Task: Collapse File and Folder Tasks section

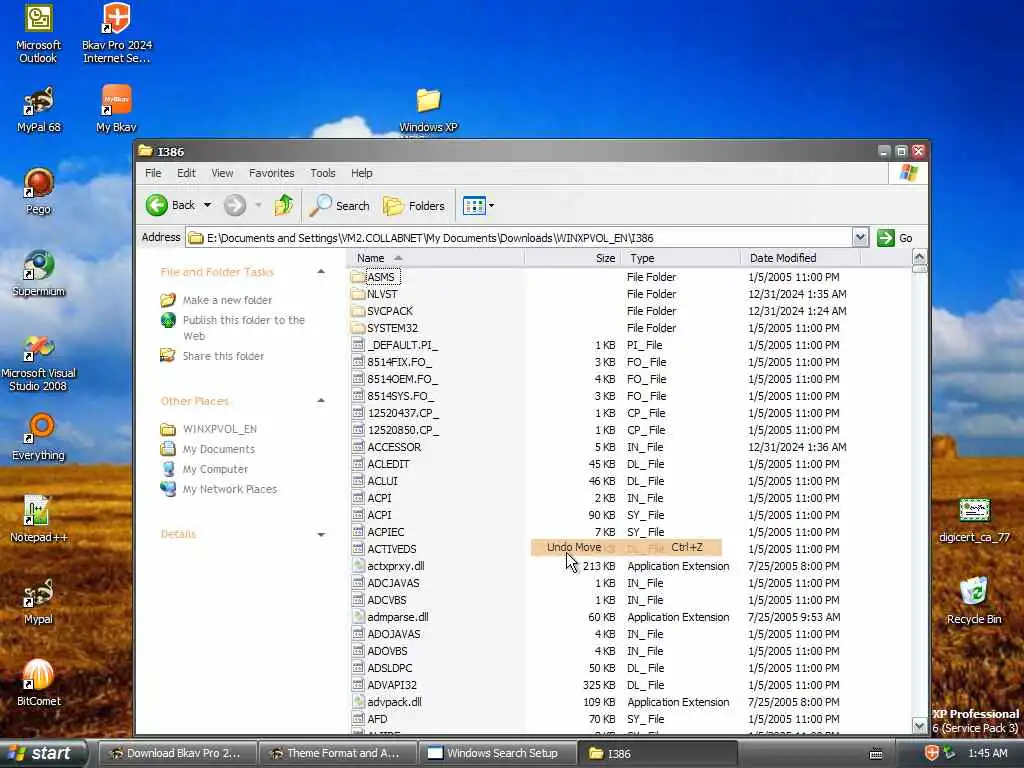Action: [x=321, y=272]
